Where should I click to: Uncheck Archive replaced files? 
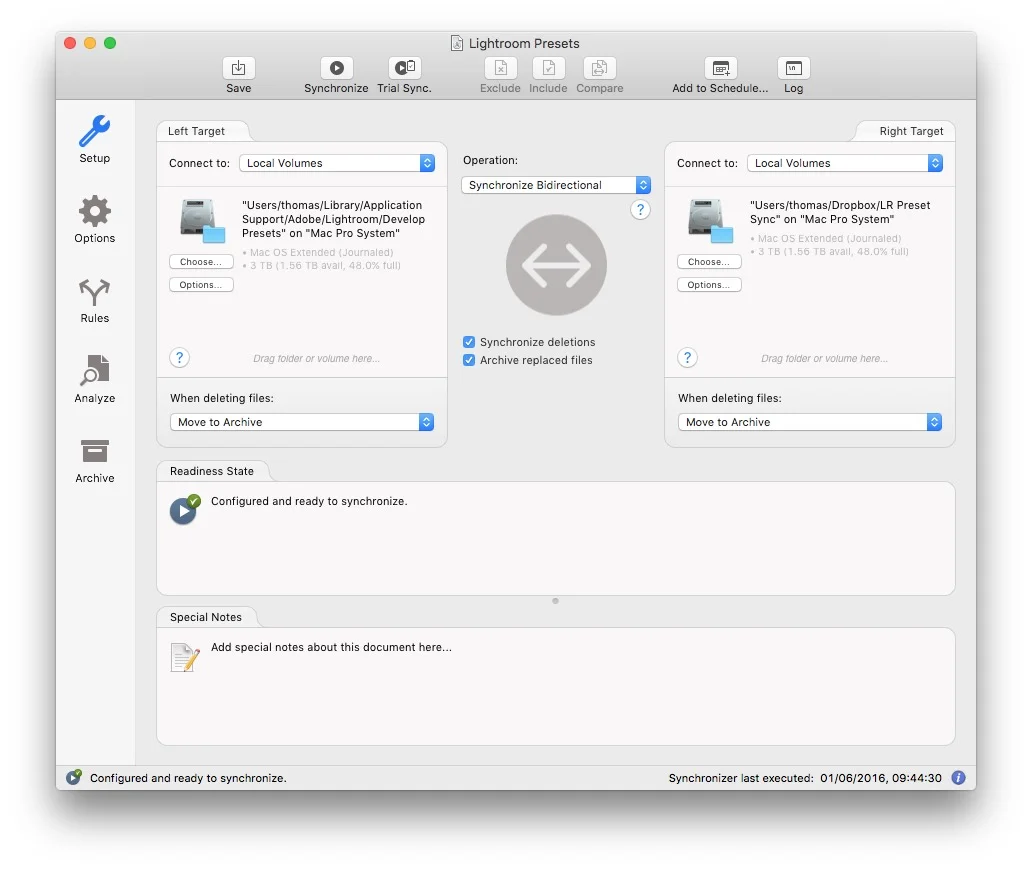(x=469, y=360)
